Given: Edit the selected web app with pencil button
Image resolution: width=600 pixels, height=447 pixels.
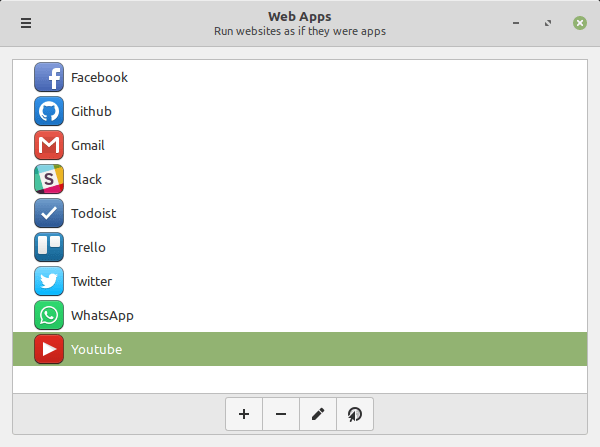Looking at the screenshot, I should point(318,414).
